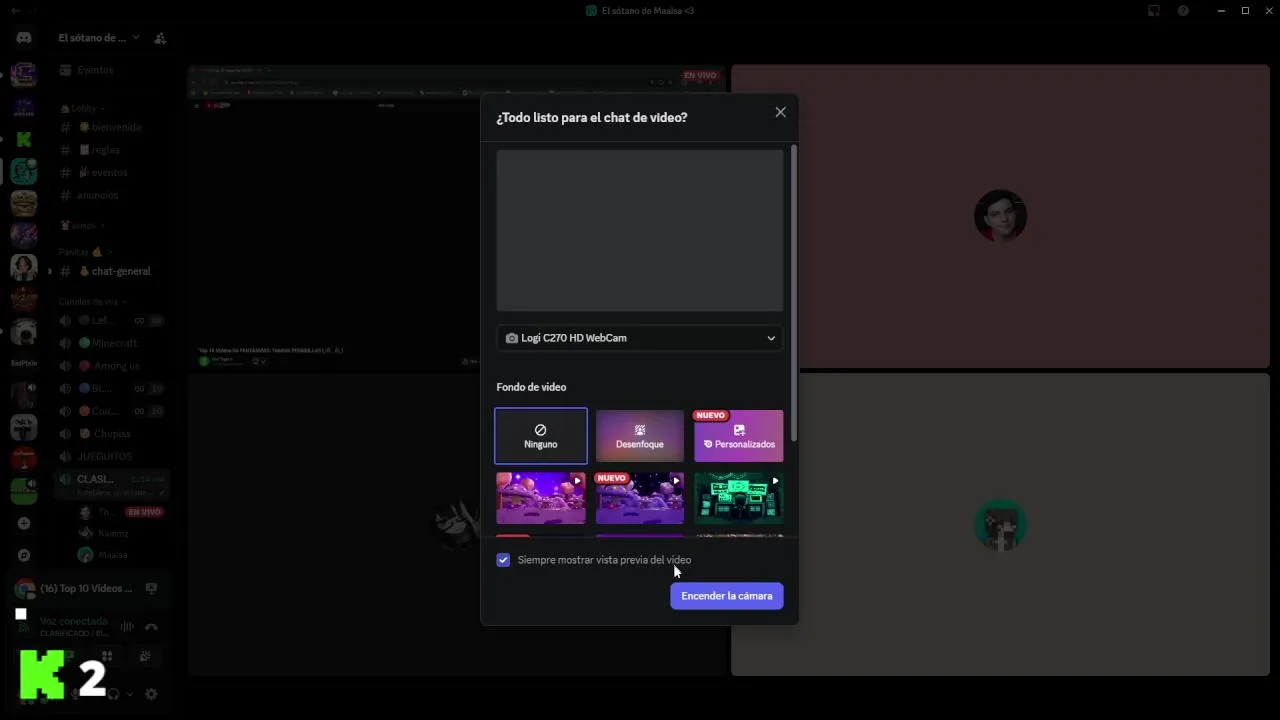Choose the NUEVO night mushroom animated background
The width and height of the screenshot is (1280, 720).
coord(640,498)
